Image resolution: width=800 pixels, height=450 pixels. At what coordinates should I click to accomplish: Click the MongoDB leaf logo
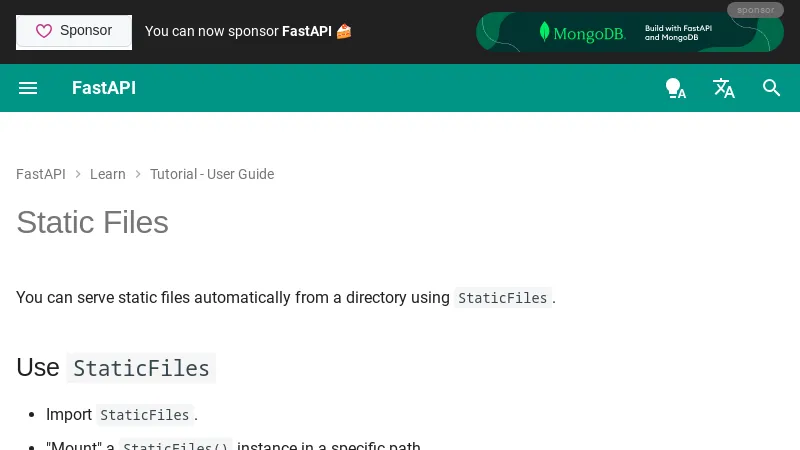pos(544,32)
